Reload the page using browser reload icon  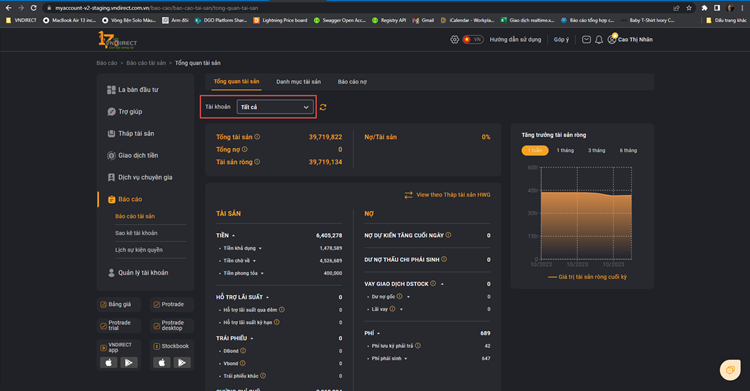[33, 8]
